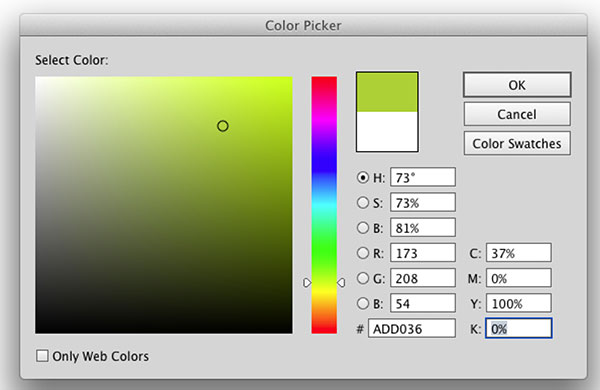
Task: Dismiss dialog with Cancel button
Action: point(517,114)
